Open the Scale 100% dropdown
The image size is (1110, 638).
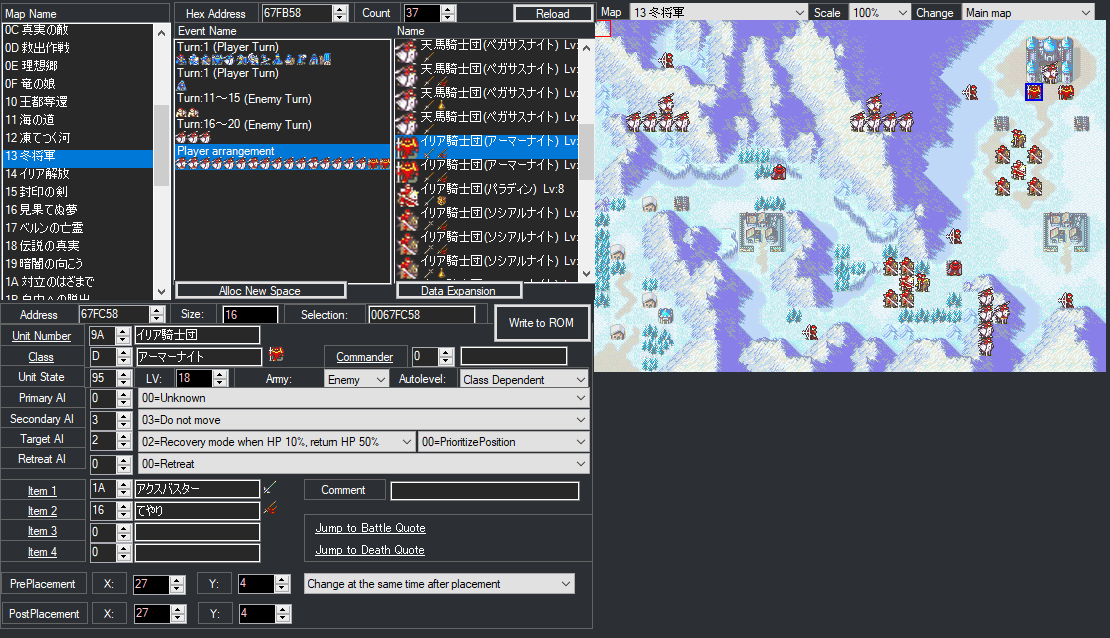click(x=879, y=12)
